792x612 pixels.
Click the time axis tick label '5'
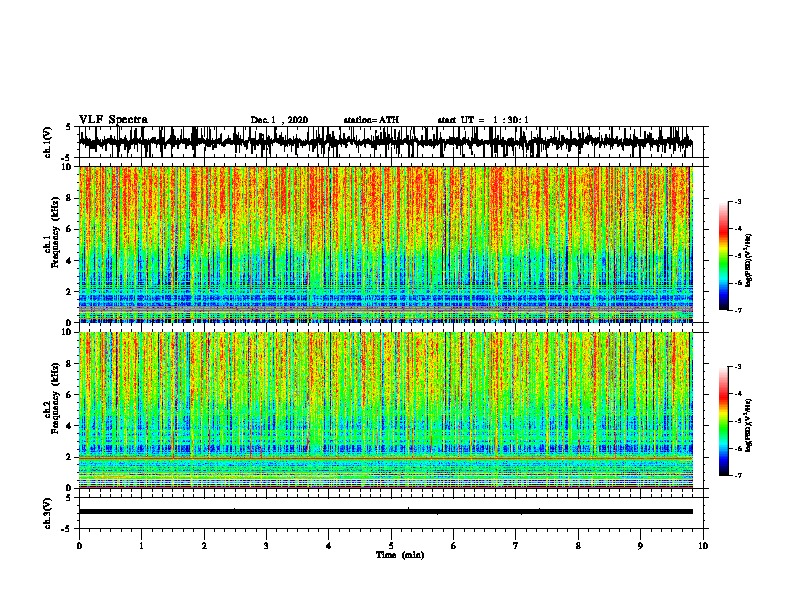pyautogui.click(x=391, y=546)
